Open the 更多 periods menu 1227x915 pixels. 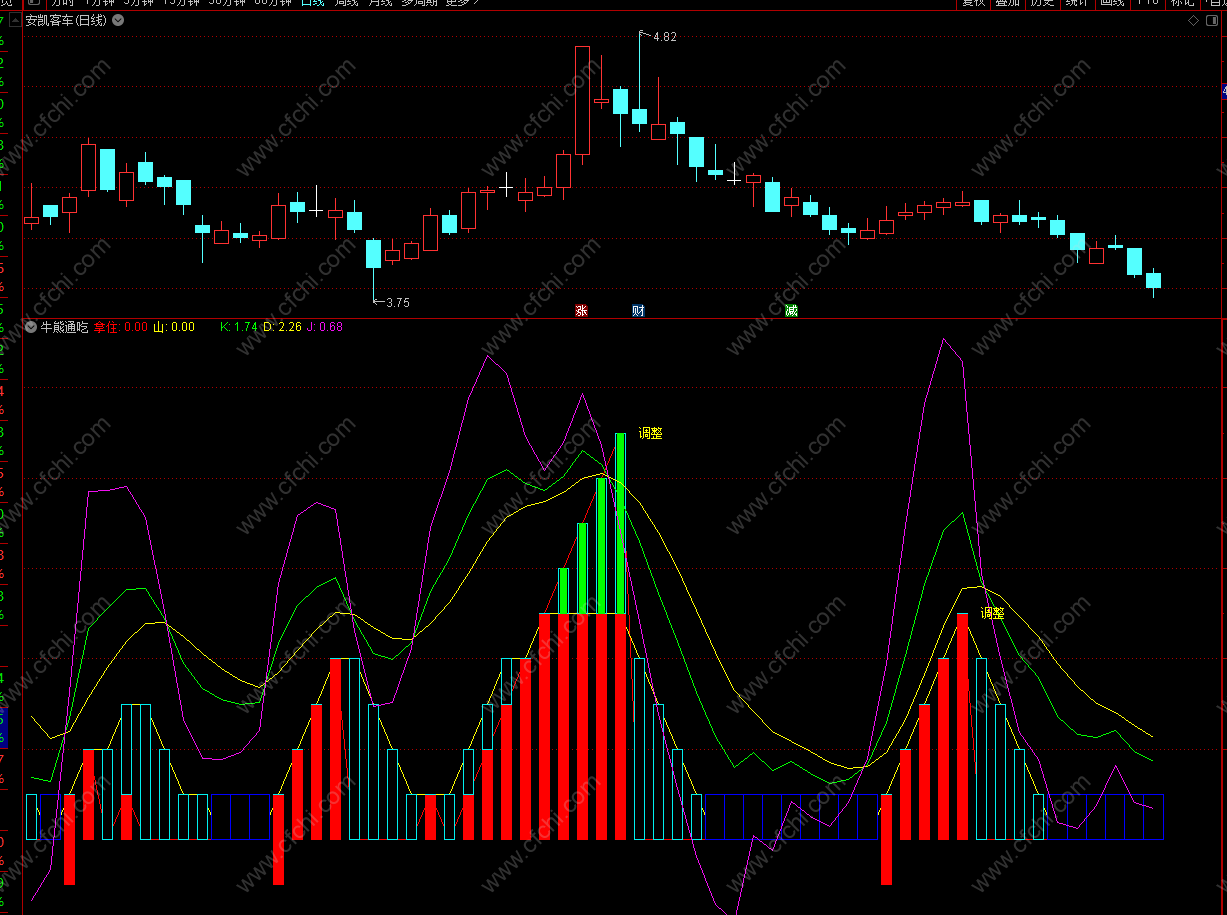pos(461,3)
